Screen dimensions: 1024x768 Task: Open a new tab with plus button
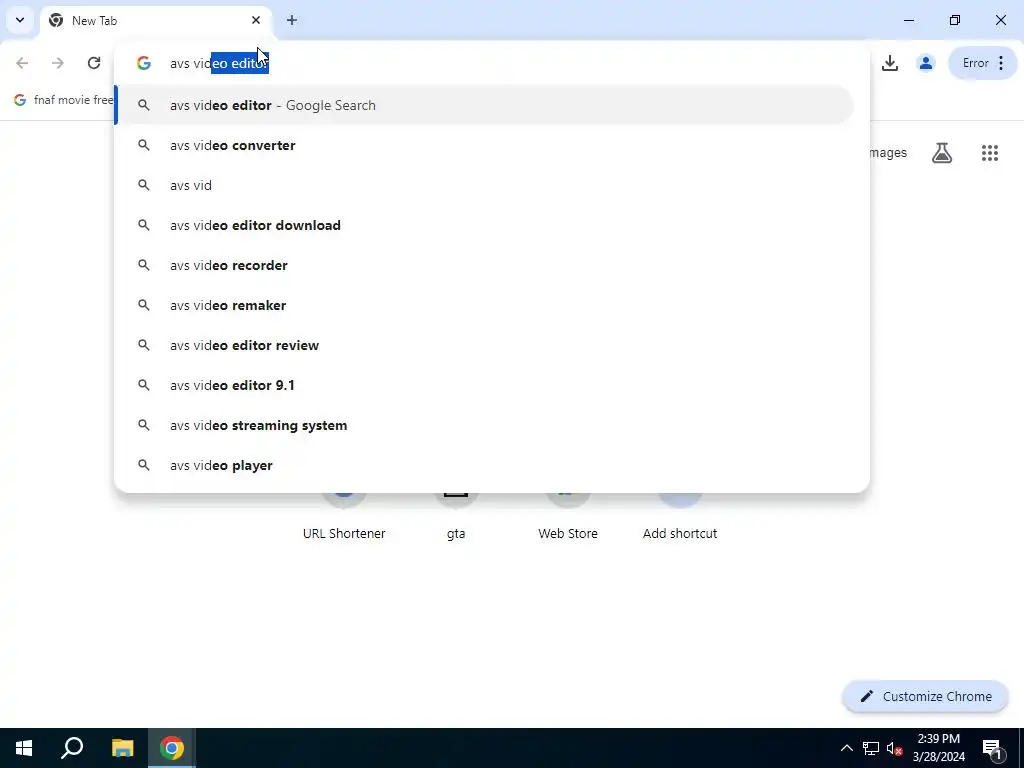[x=292, y=20]
